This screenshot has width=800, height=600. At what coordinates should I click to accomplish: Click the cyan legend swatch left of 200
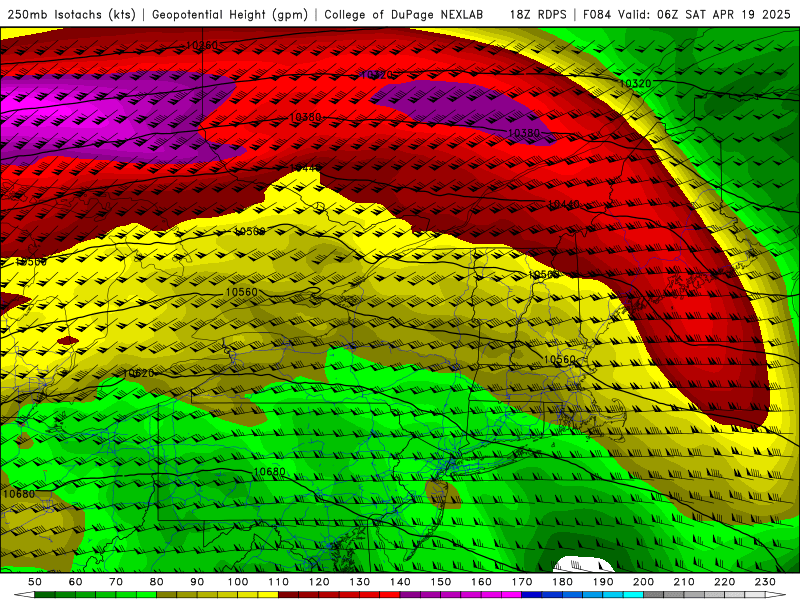coord(634,595)
